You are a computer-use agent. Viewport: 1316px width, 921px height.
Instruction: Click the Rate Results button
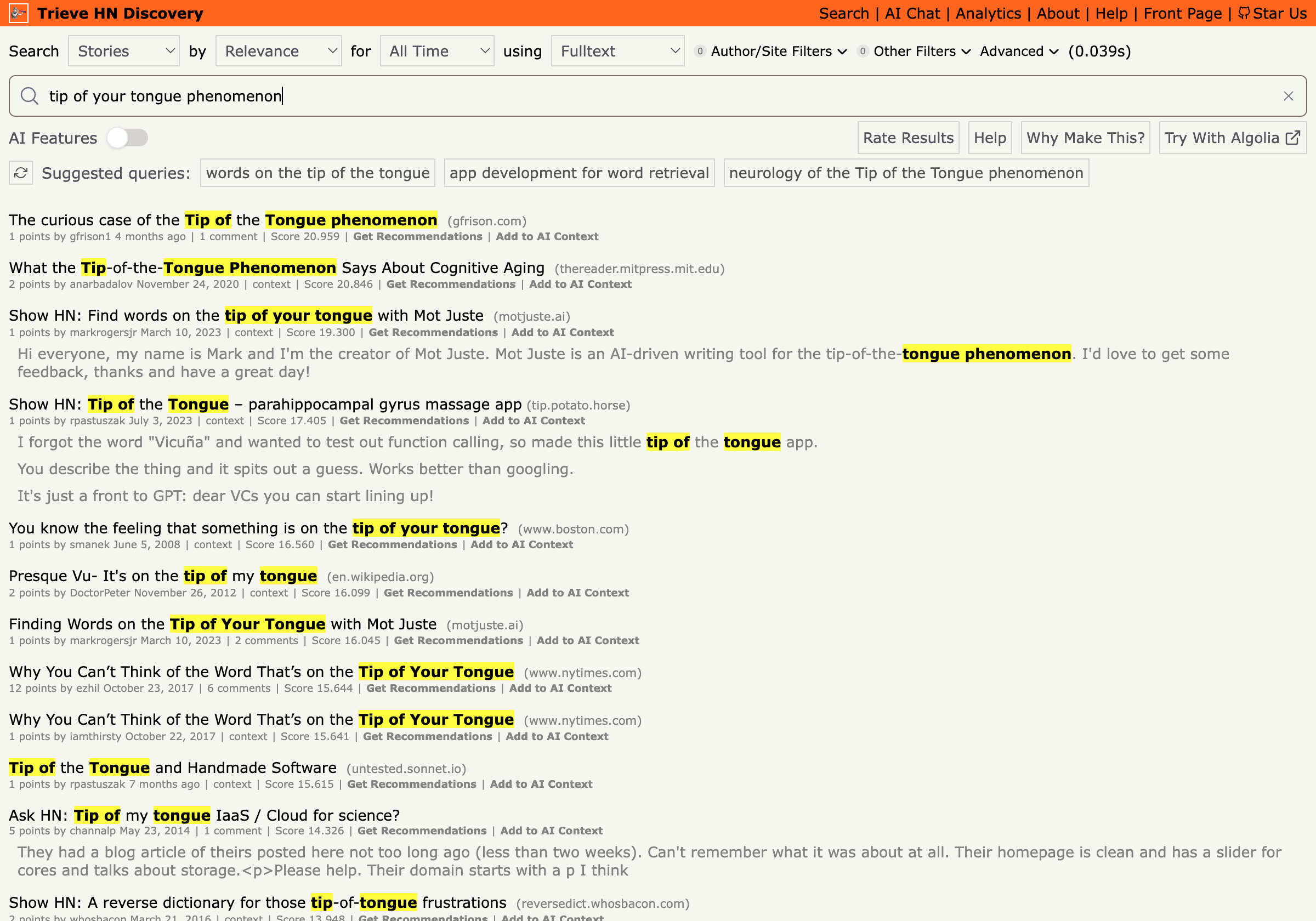908,138
